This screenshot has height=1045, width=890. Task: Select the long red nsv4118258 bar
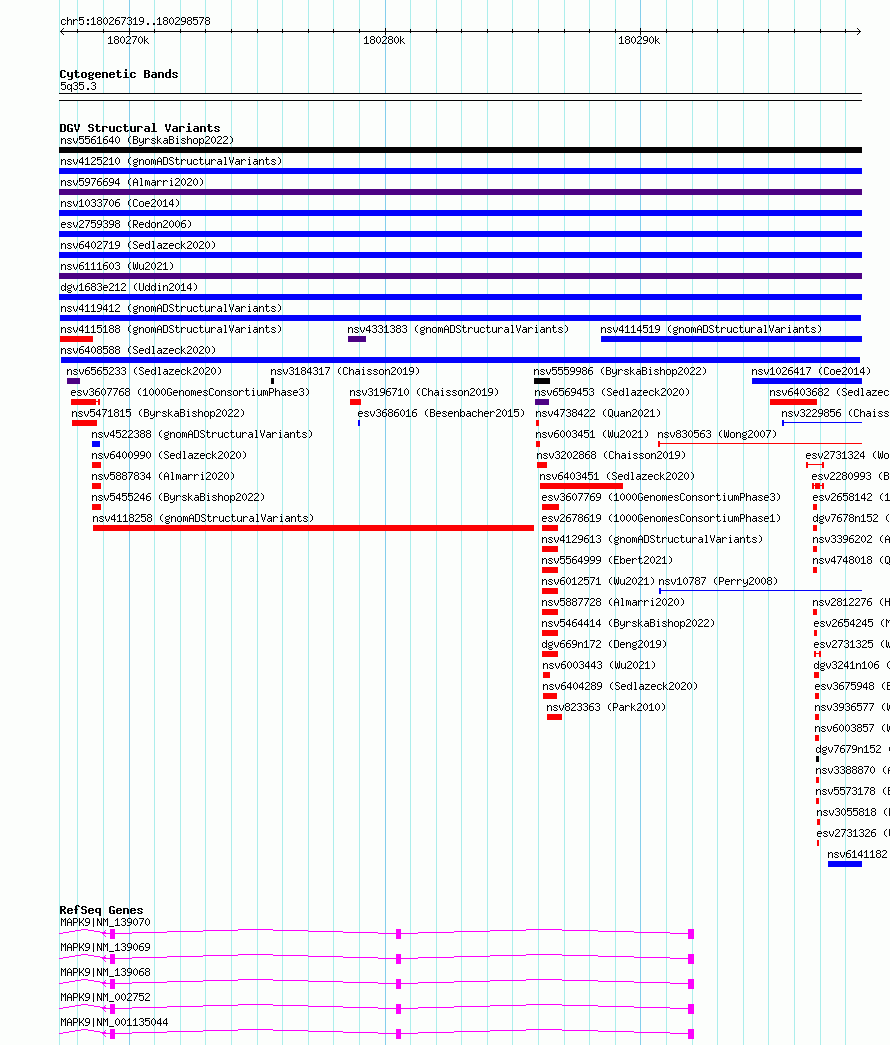313,528
